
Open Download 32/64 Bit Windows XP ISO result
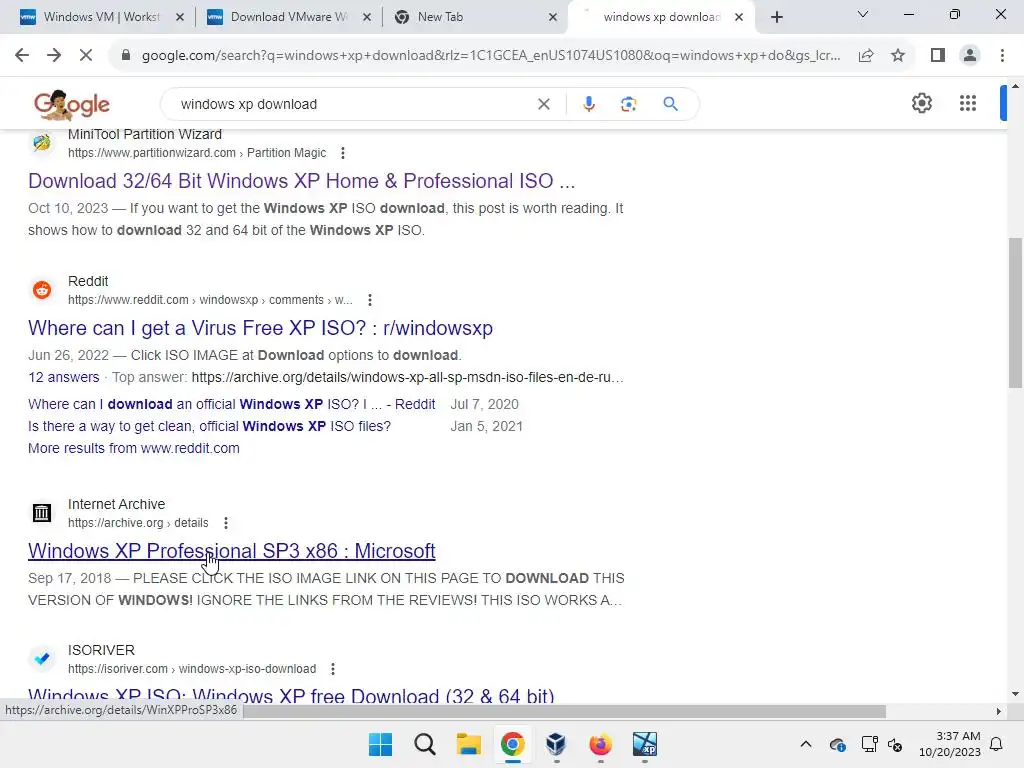pyautogui.click(x=301, y=181)
